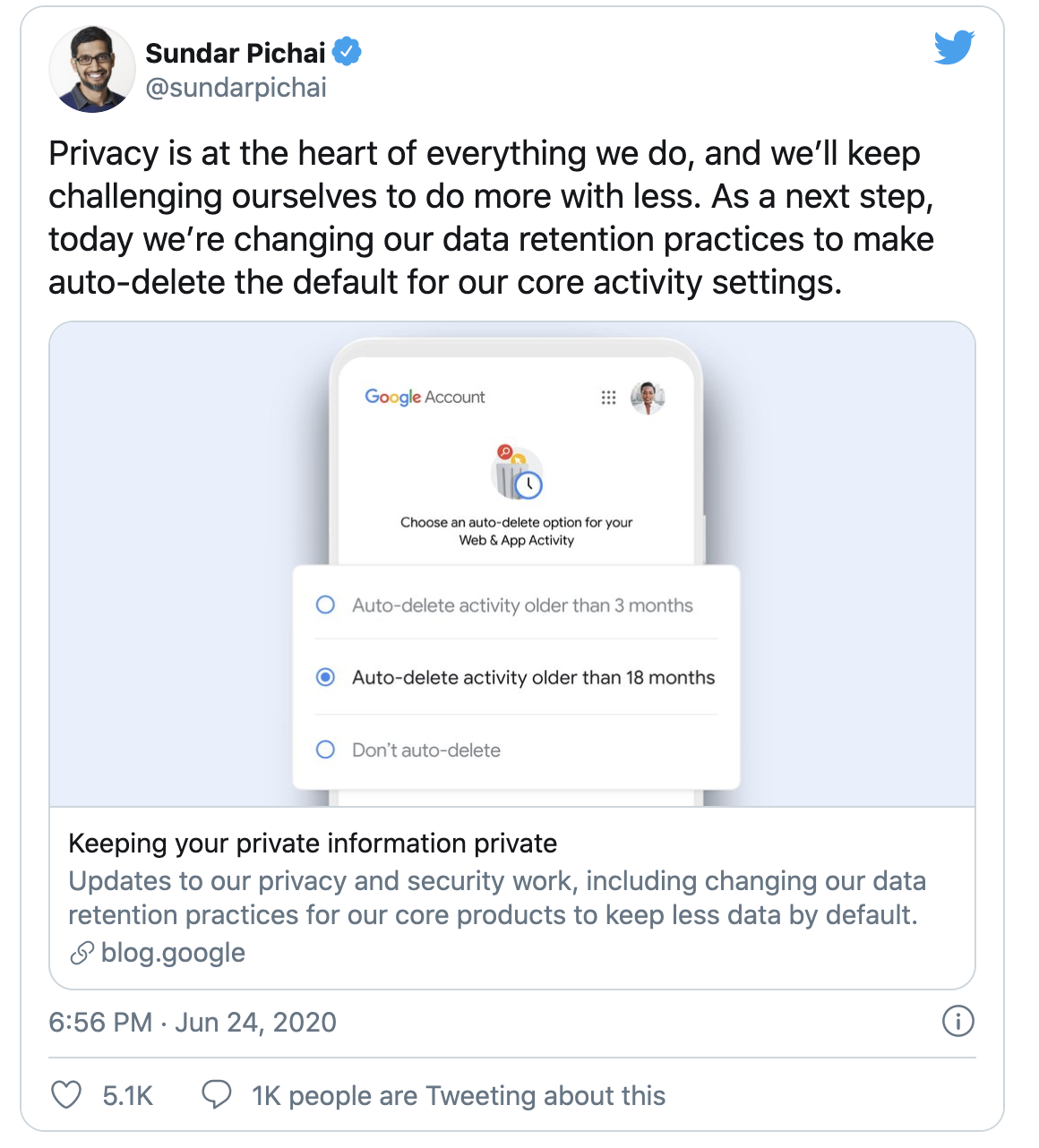Click the auto-delete trash clock icon

518,473
